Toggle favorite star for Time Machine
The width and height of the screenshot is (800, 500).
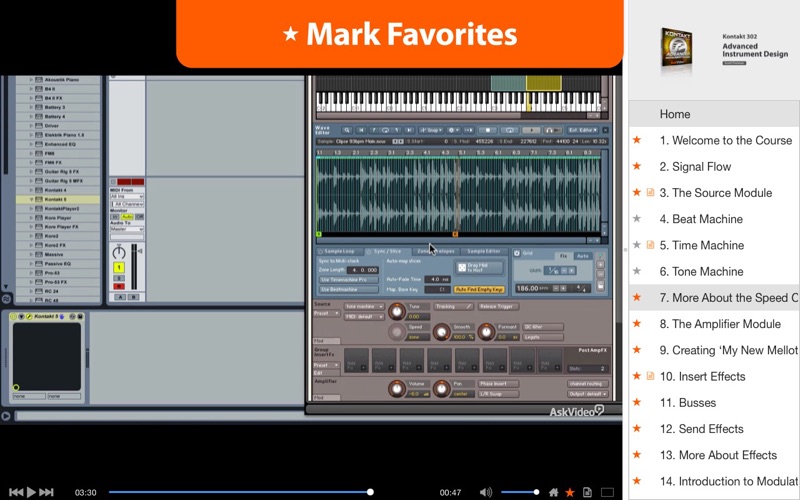pos(637,245)
